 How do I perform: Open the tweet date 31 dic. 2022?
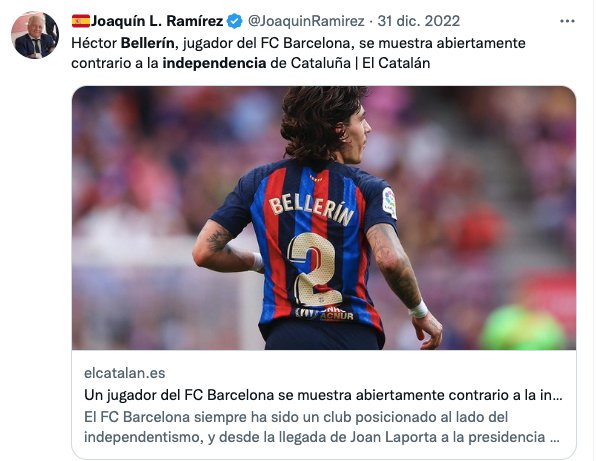418,21
